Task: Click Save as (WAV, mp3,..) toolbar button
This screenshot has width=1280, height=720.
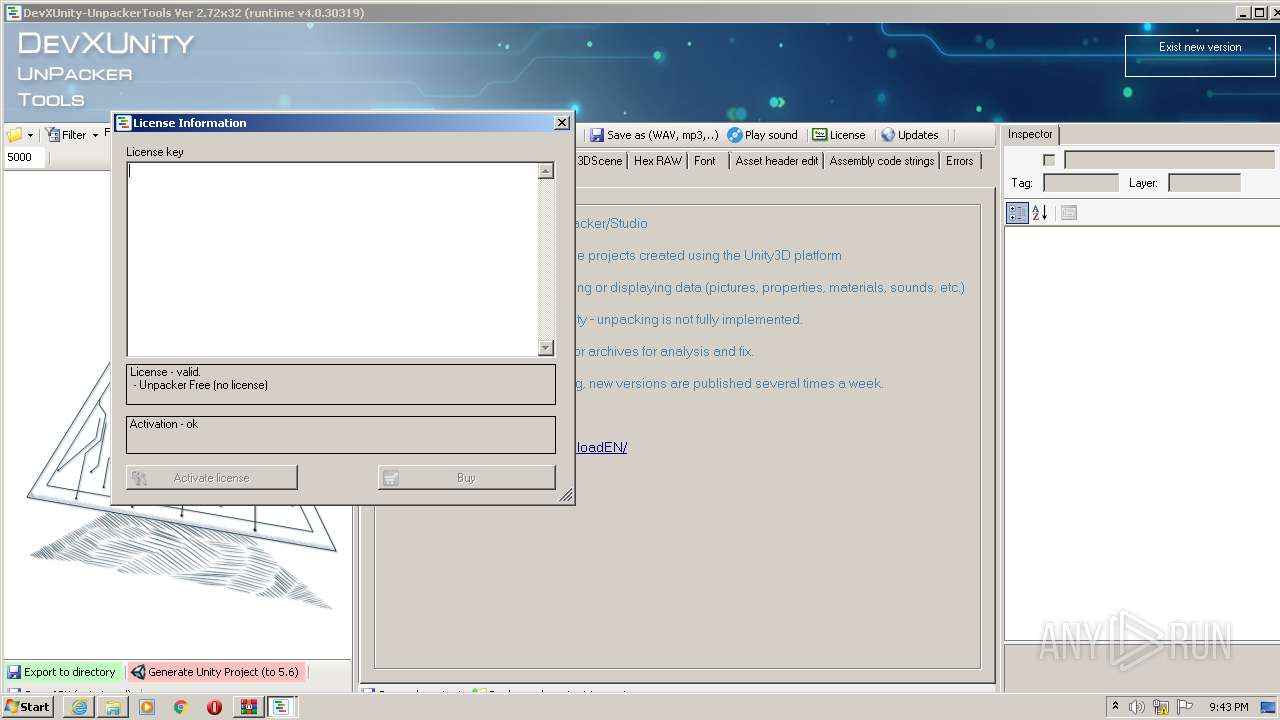Action: pyautogui.click(x=654, y=135)
